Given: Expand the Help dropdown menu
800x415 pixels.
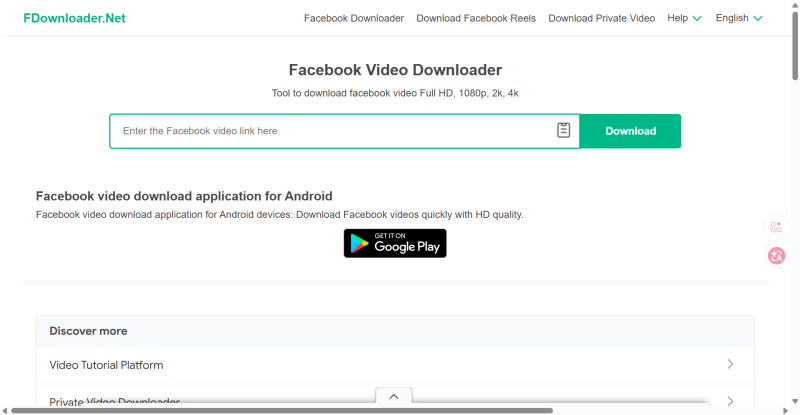Looking at the screenshot, I should pos(684,18).
